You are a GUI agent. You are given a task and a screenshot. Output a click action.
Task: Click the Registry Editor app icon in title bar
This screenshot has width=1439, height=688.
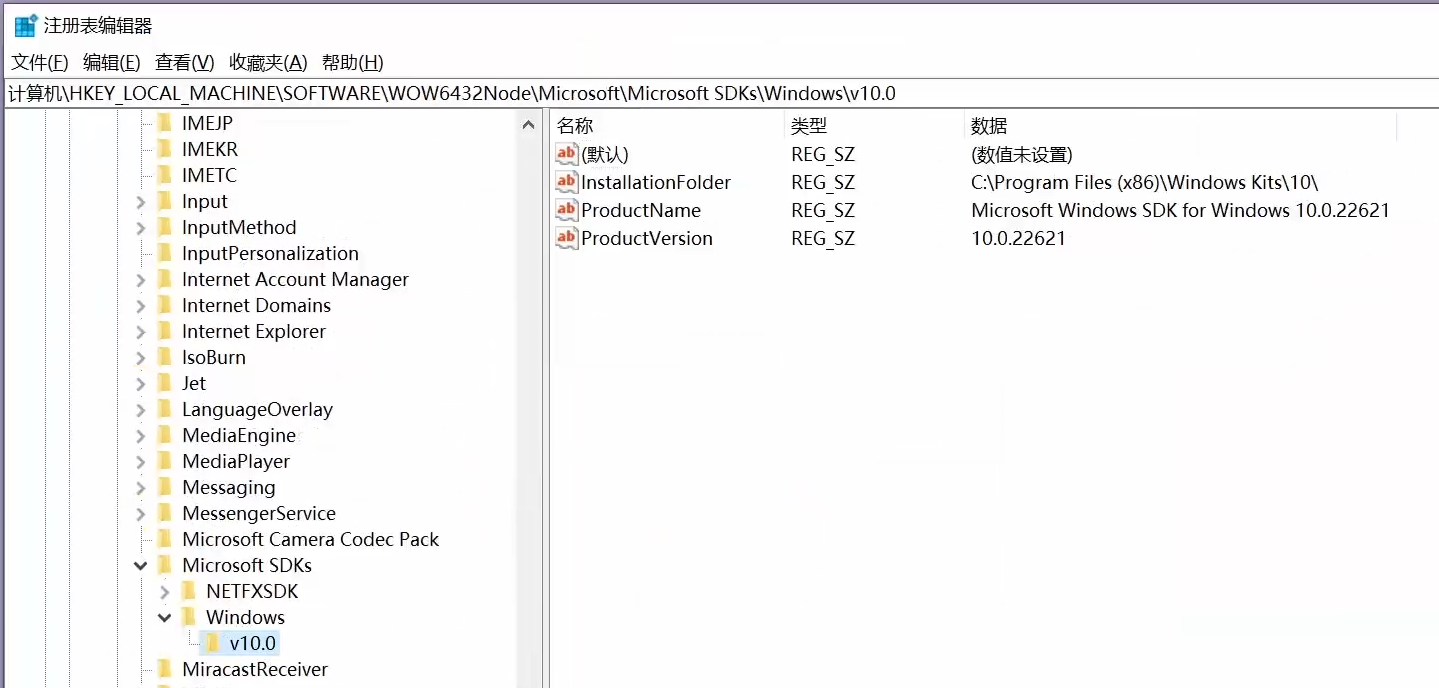(25, 26)
